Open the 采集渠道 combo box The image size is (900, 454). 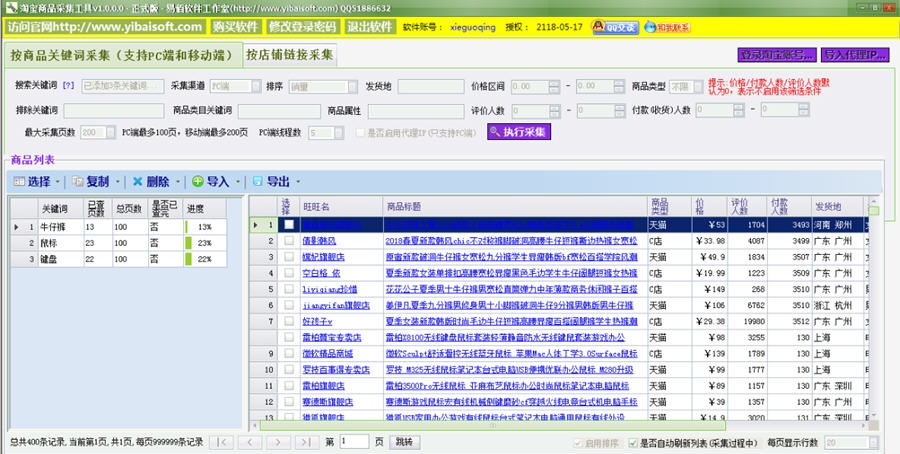(x=235, y=86)
